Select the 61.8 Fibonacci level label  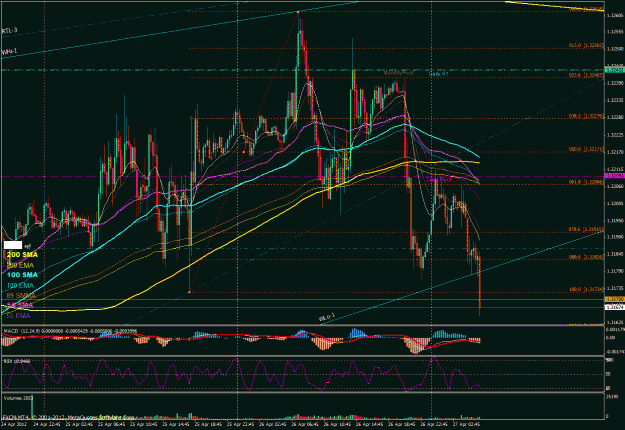586,182
